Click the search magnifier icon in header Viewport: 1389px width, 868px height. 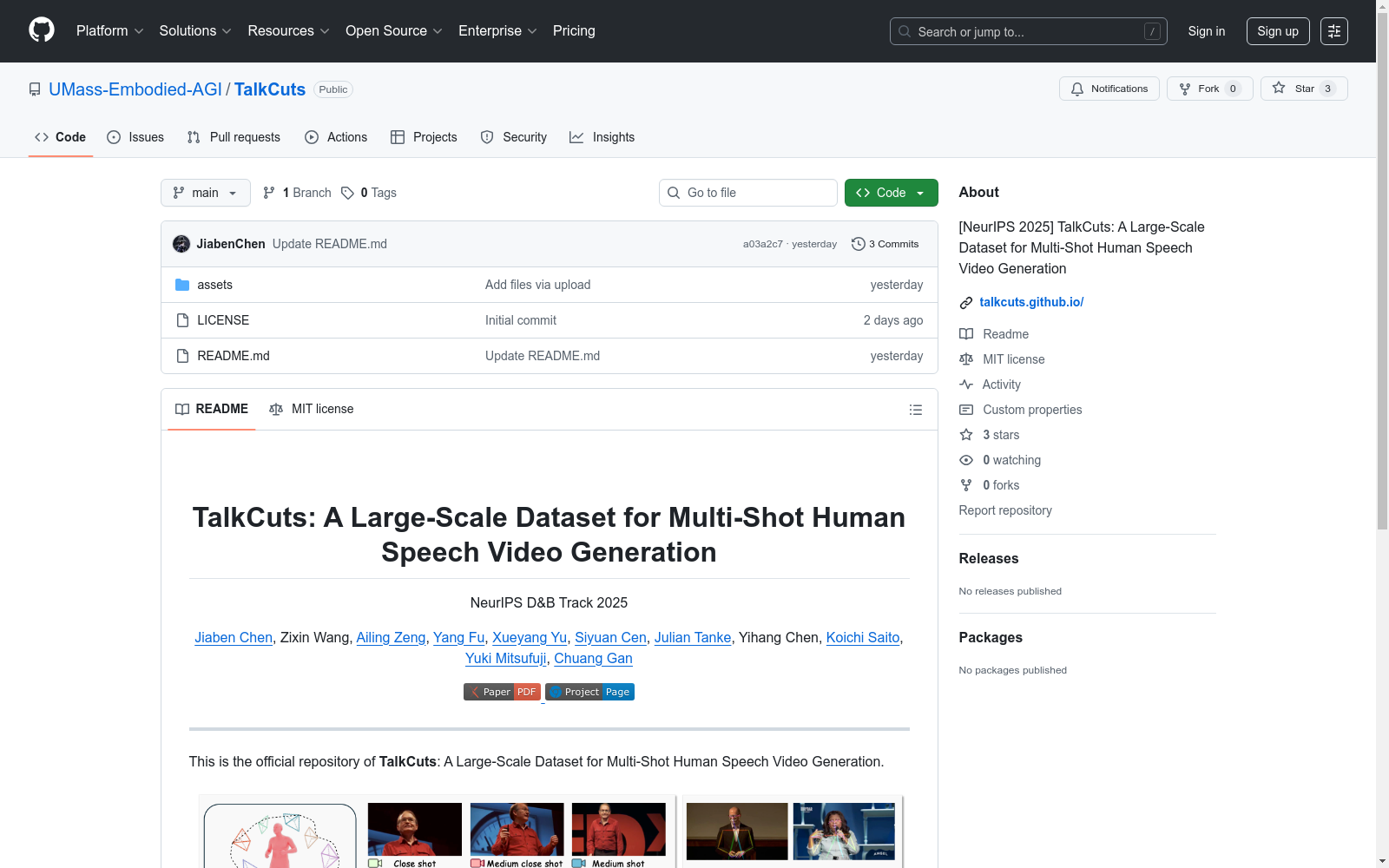click(x=905, y=31)
